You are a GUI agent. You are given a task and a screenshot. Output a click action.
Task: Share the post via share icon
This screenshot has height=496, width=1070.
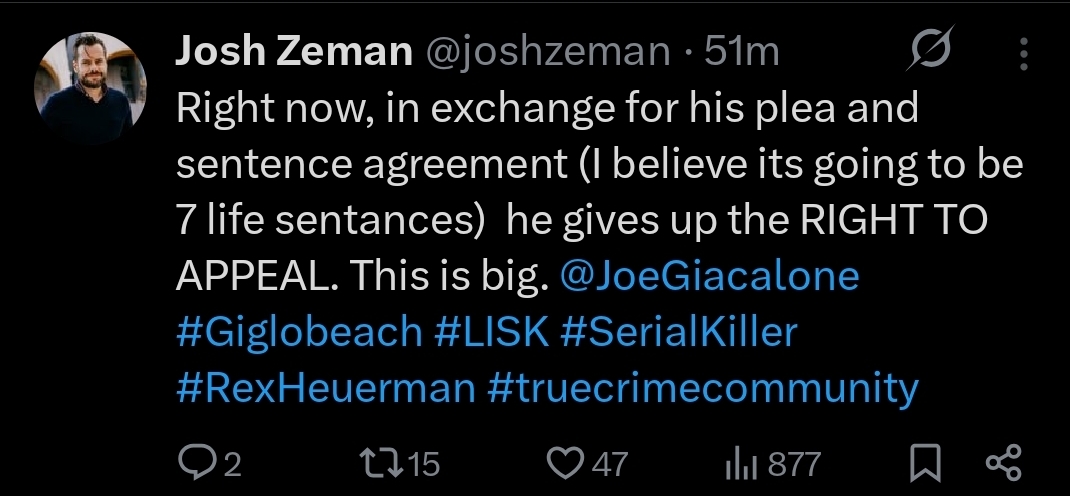point(1003,463)
